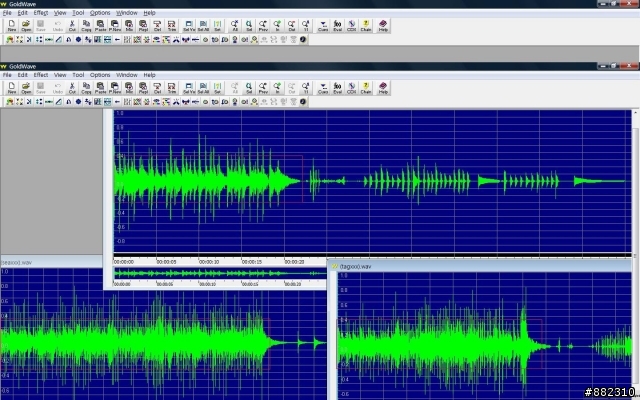640x400 pixels.
Task: Open File menu in the upper GoldWave window
Action: [7, 13]
